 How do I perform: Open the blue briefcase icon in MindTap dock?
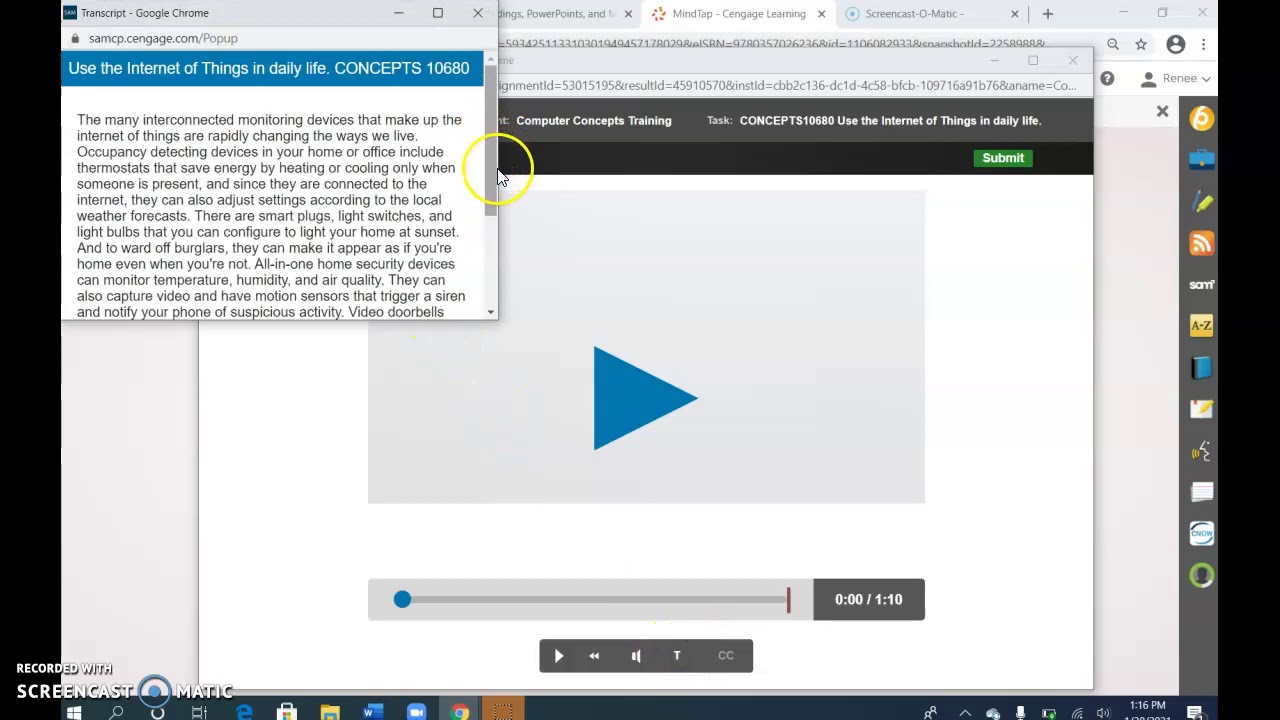click(1201, 159)
